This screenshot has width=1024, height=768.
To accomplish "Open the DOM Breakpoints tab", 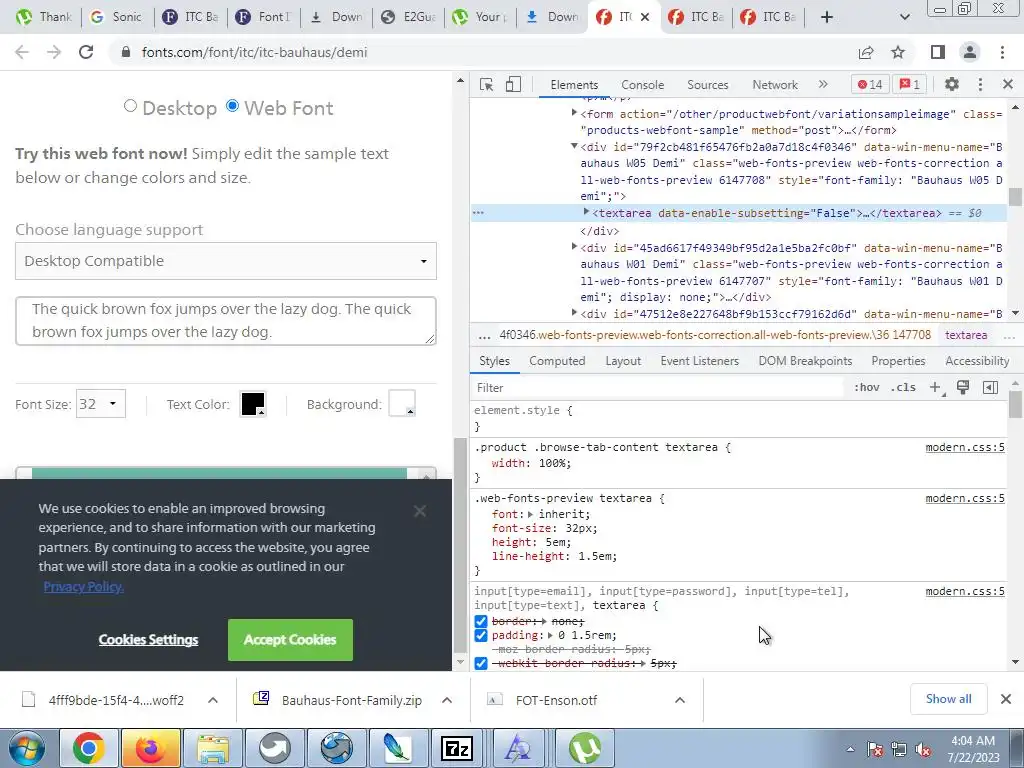I will pyautogui.click(x=805, y=361).
